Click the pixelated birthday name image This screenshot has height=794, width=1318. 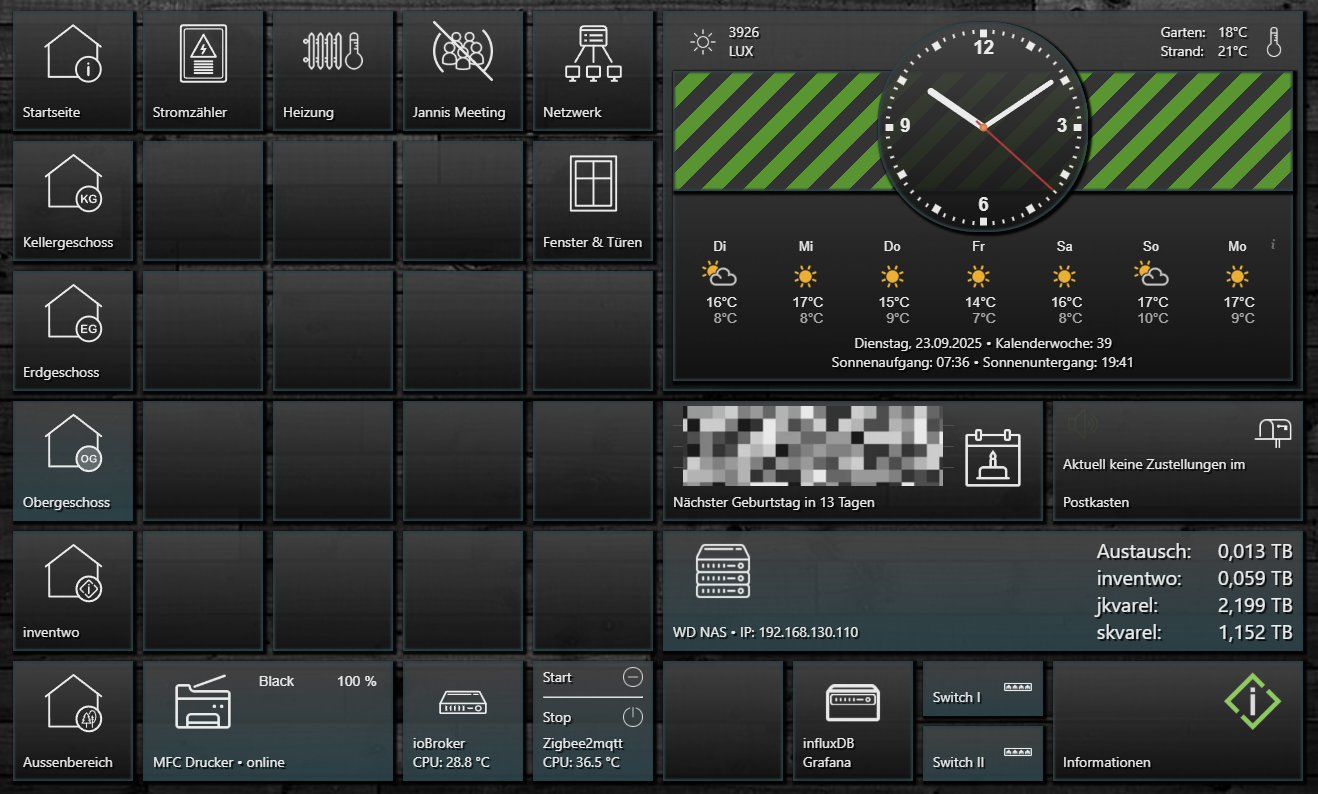[813, 447]
